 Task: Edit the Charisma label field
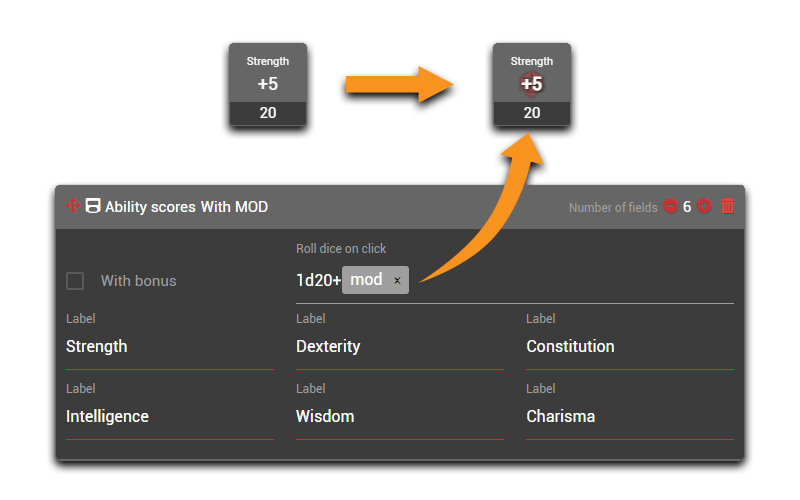click(x=628, y=417)
